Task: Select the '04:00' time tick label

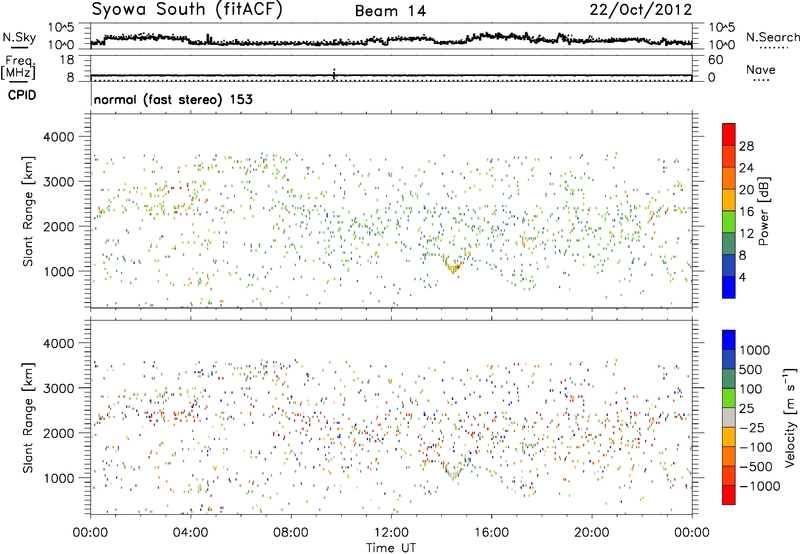Action: (190, 533)
